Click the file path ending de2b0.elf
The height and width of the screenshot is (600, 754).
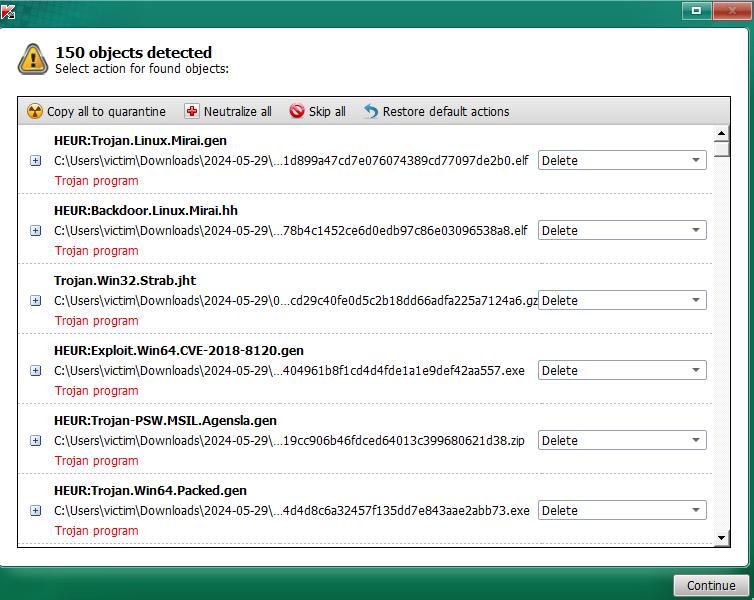coord(291,161)
